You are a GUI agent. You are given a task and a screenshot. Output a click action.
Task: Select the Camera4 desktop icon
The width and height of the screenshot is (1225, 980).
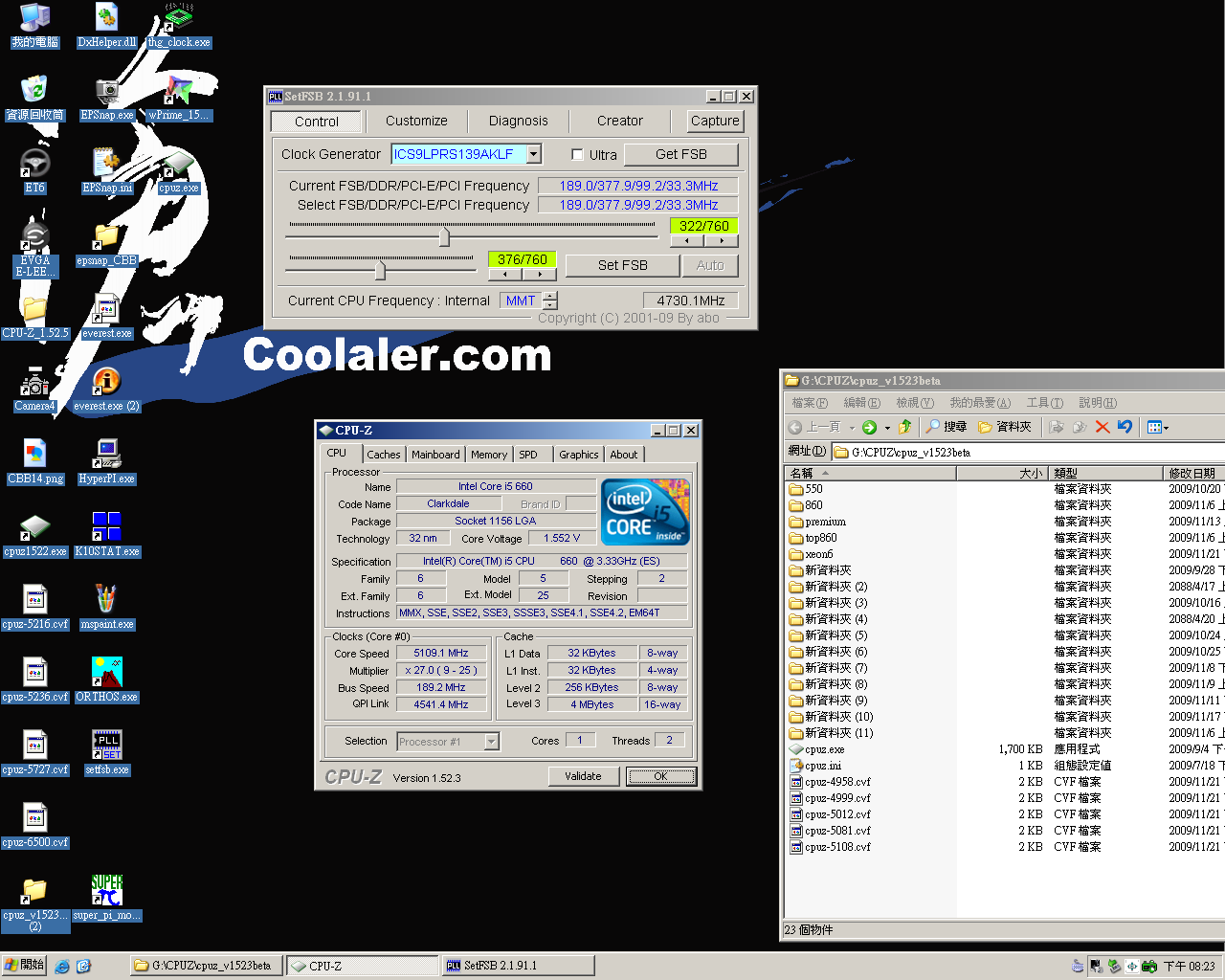(35, 390)
